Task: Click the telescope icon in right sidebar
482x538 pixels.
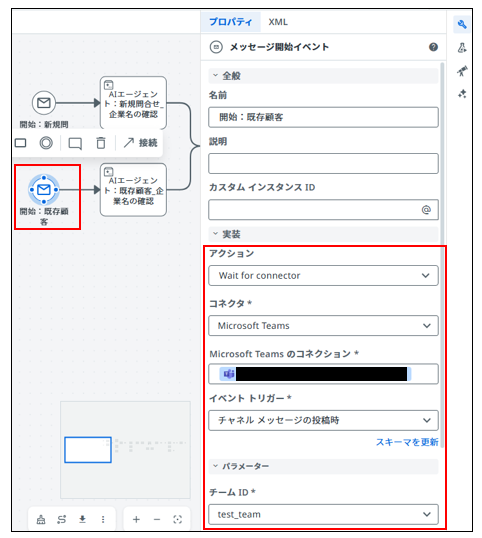Action: (462, 71)
